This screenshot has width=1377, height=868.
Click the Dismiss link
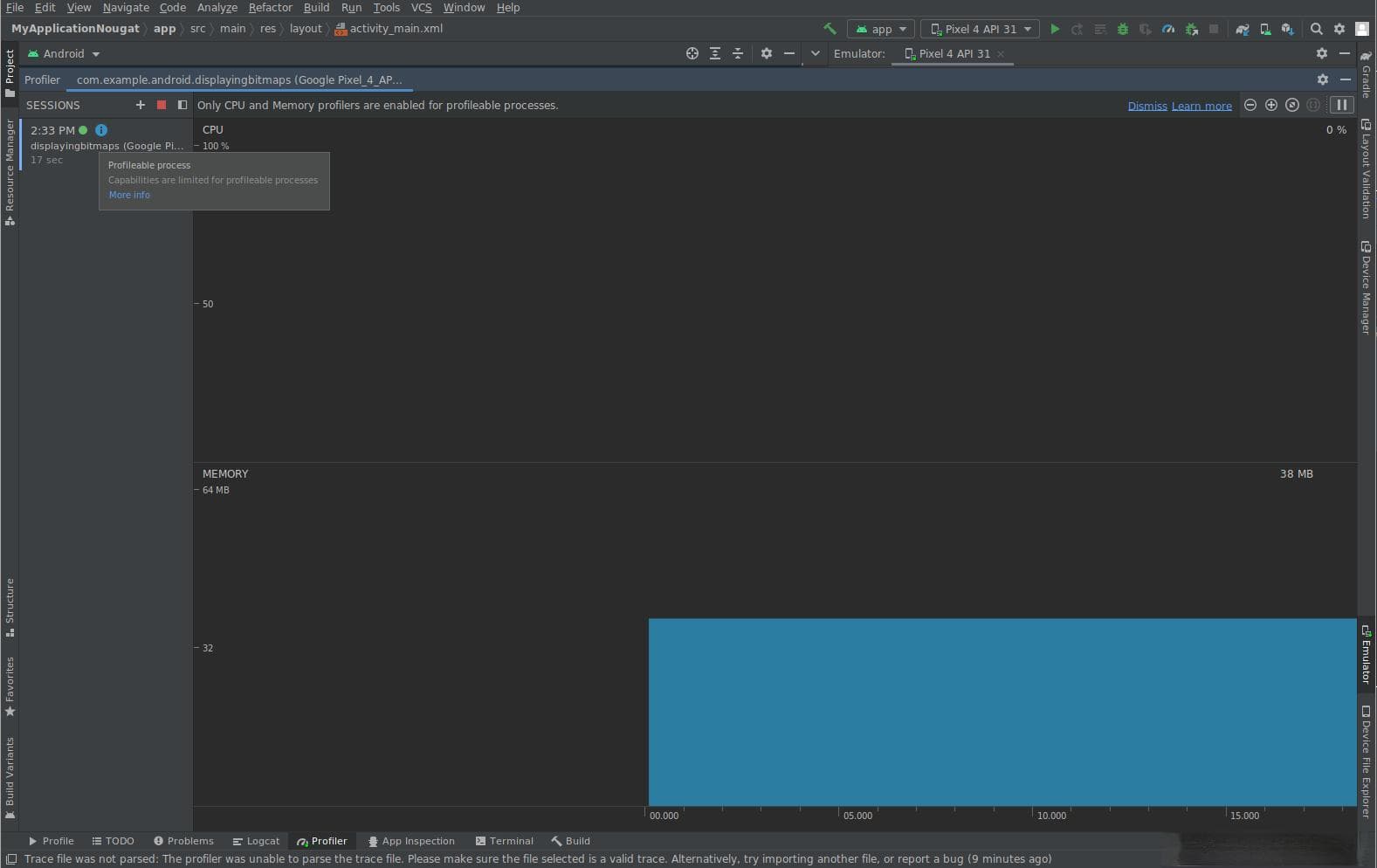coord(1147,106)
